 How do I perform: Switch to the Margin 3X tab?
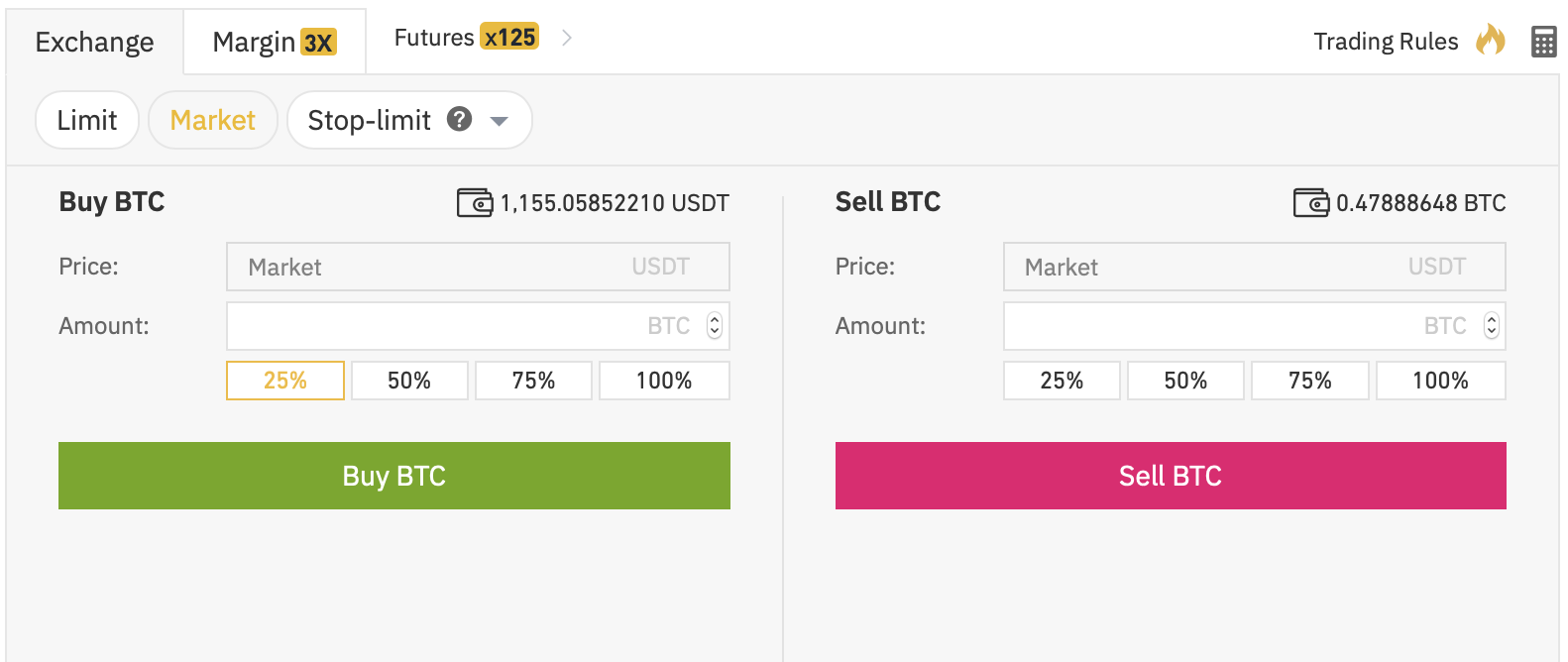click(275, 43)
